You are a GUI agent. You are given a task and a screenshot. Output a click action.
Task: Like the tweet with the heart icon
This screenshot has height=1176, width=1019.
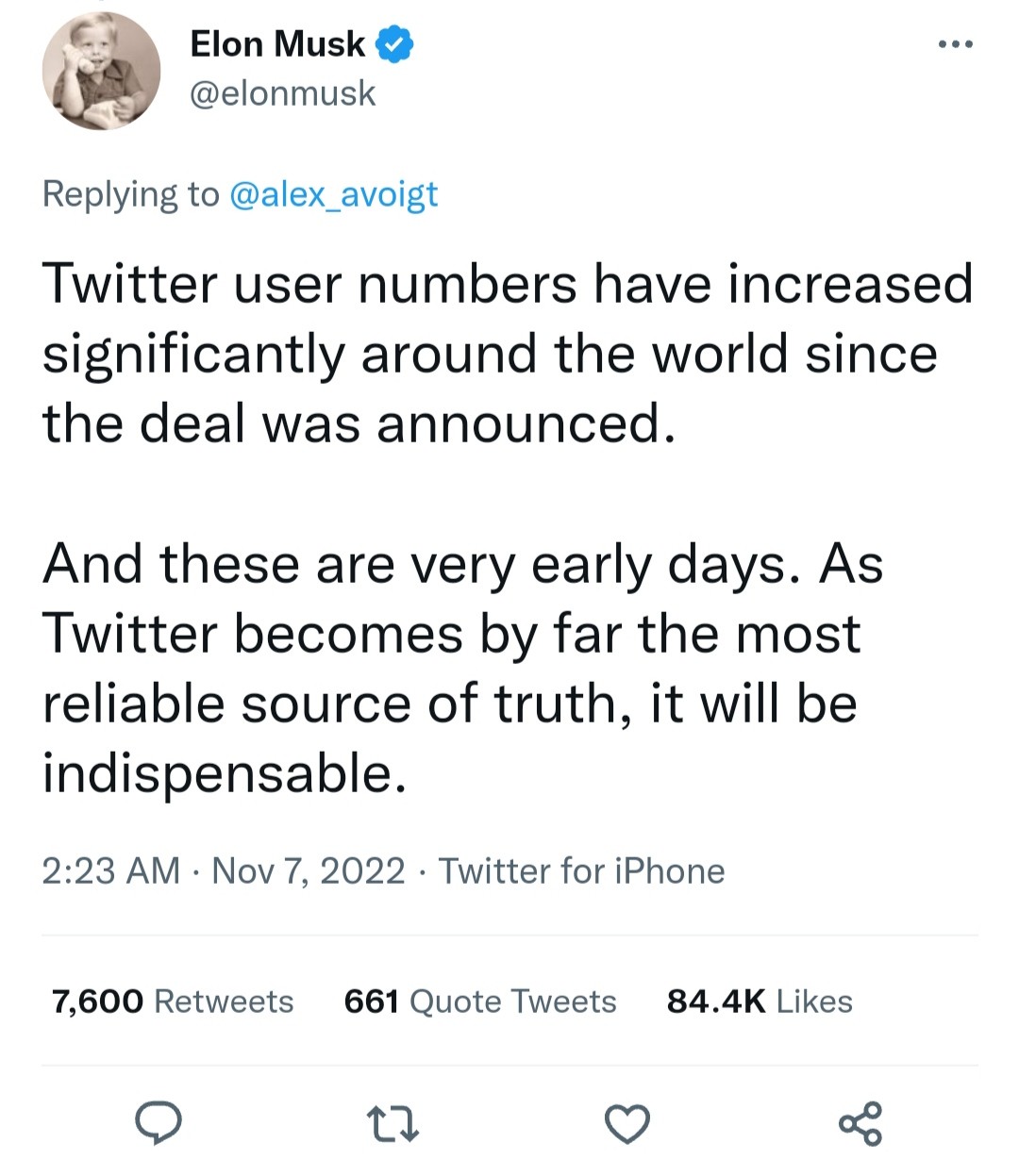626,1123
